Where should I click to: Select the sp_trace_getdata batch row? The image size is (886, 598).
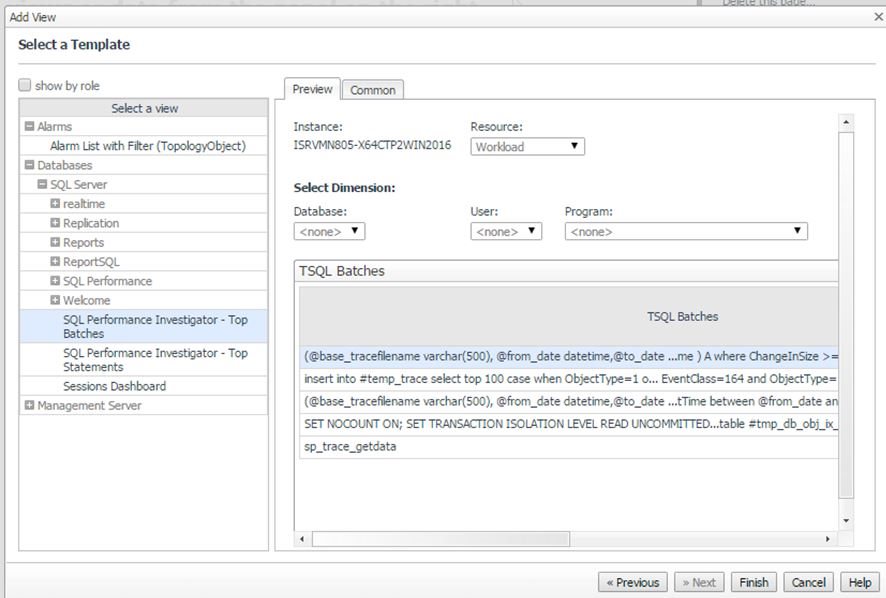569,447
